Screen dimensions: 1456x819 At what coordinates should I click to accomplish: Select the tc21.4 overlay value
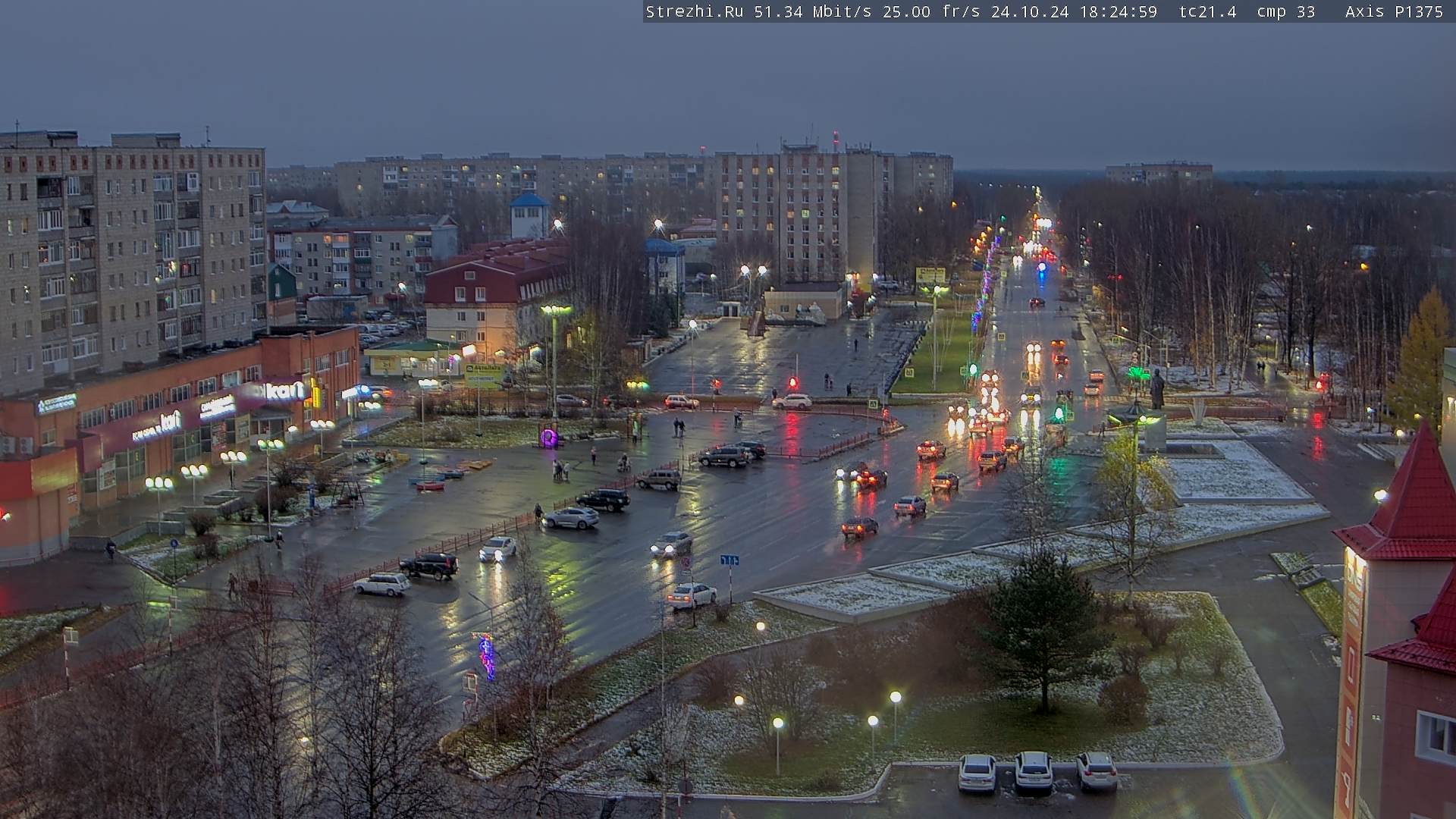tap(1208, 11)
